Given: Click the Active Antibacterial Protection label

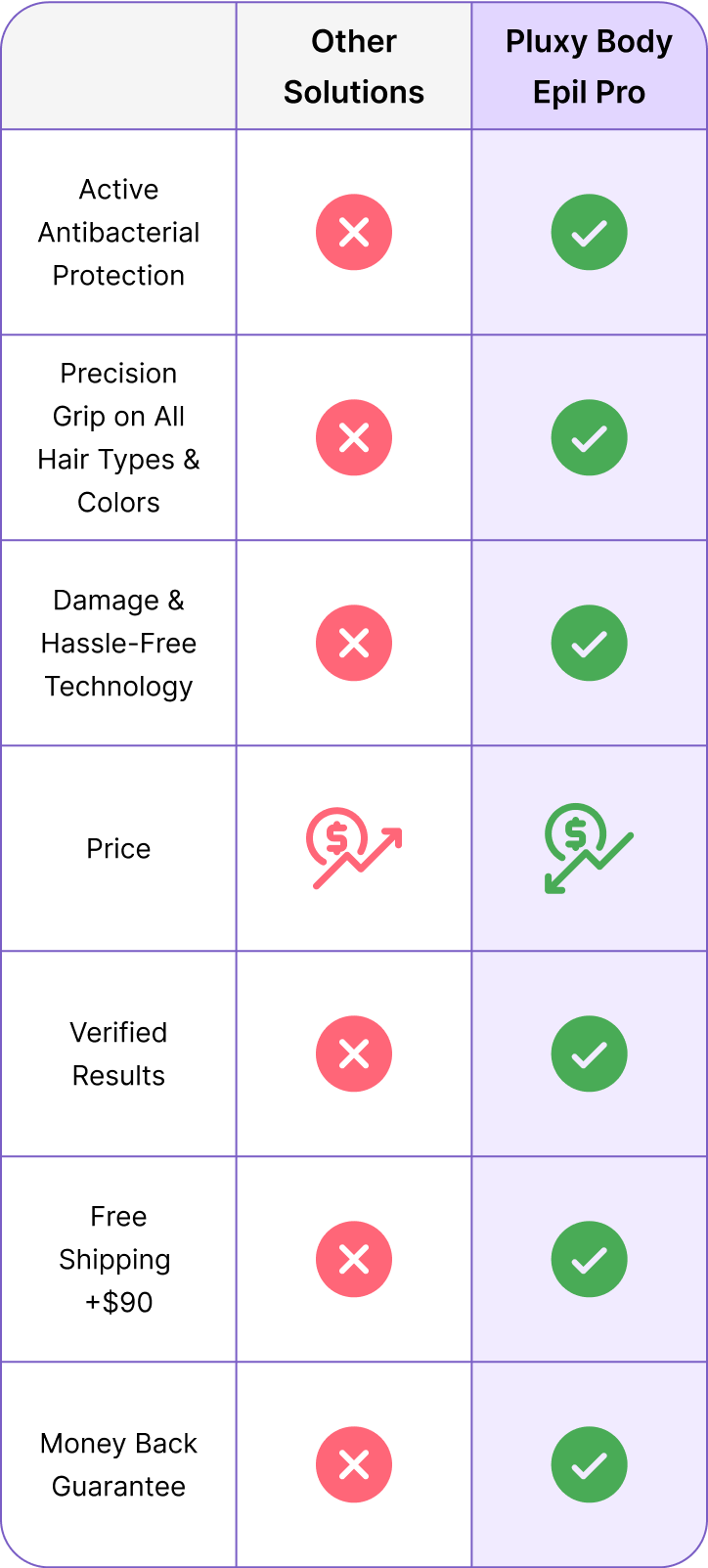Looking at the screenshot, I should pyautogui.click(x=118, y=233).
